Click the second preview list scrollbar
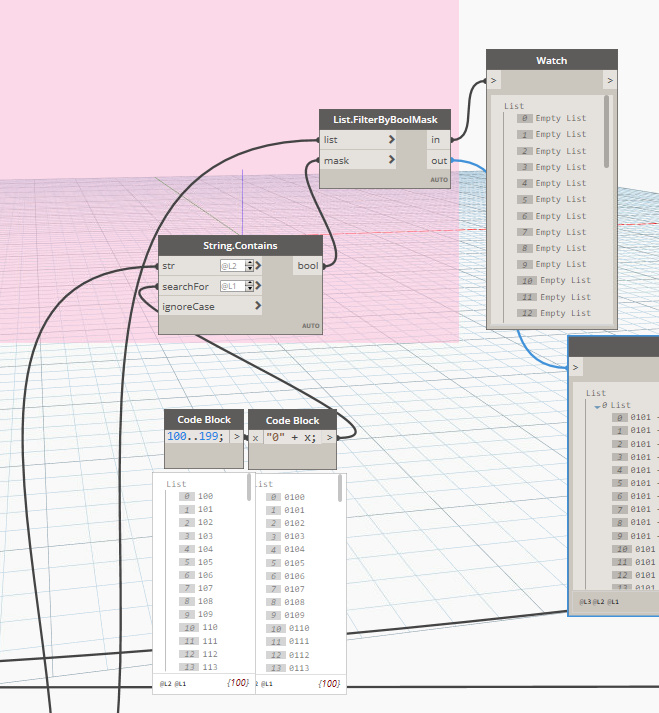659x713 pixels. click(x=340, y=488)
